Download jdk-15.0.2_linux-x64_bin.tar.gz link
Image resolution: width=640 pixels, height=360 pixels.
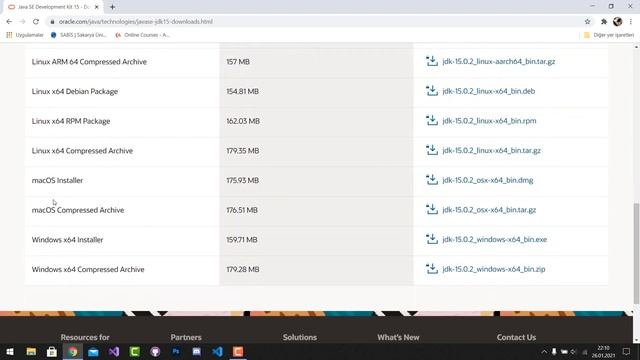click(x=491, y=151)
